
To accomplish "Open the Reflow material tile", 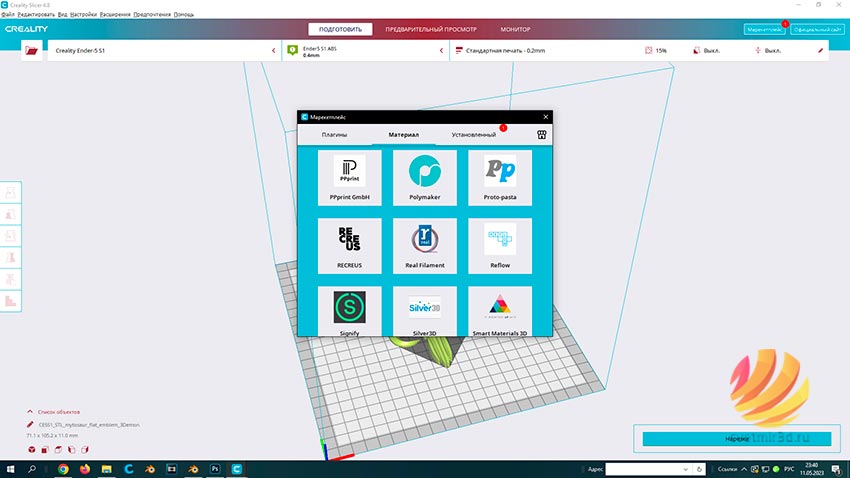I will [500, 246].
